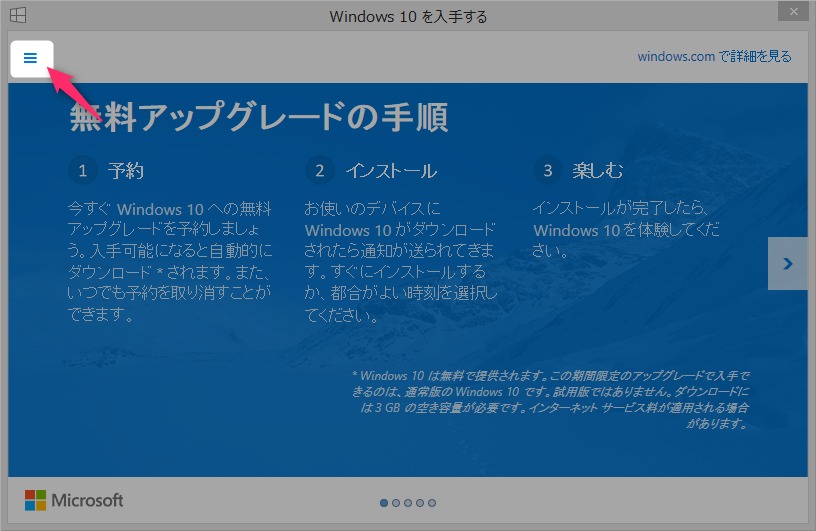Click the paragraph starting 今すぐ Windows 10
The width and height of the screenshot is (816, 531).
(170, 261)
